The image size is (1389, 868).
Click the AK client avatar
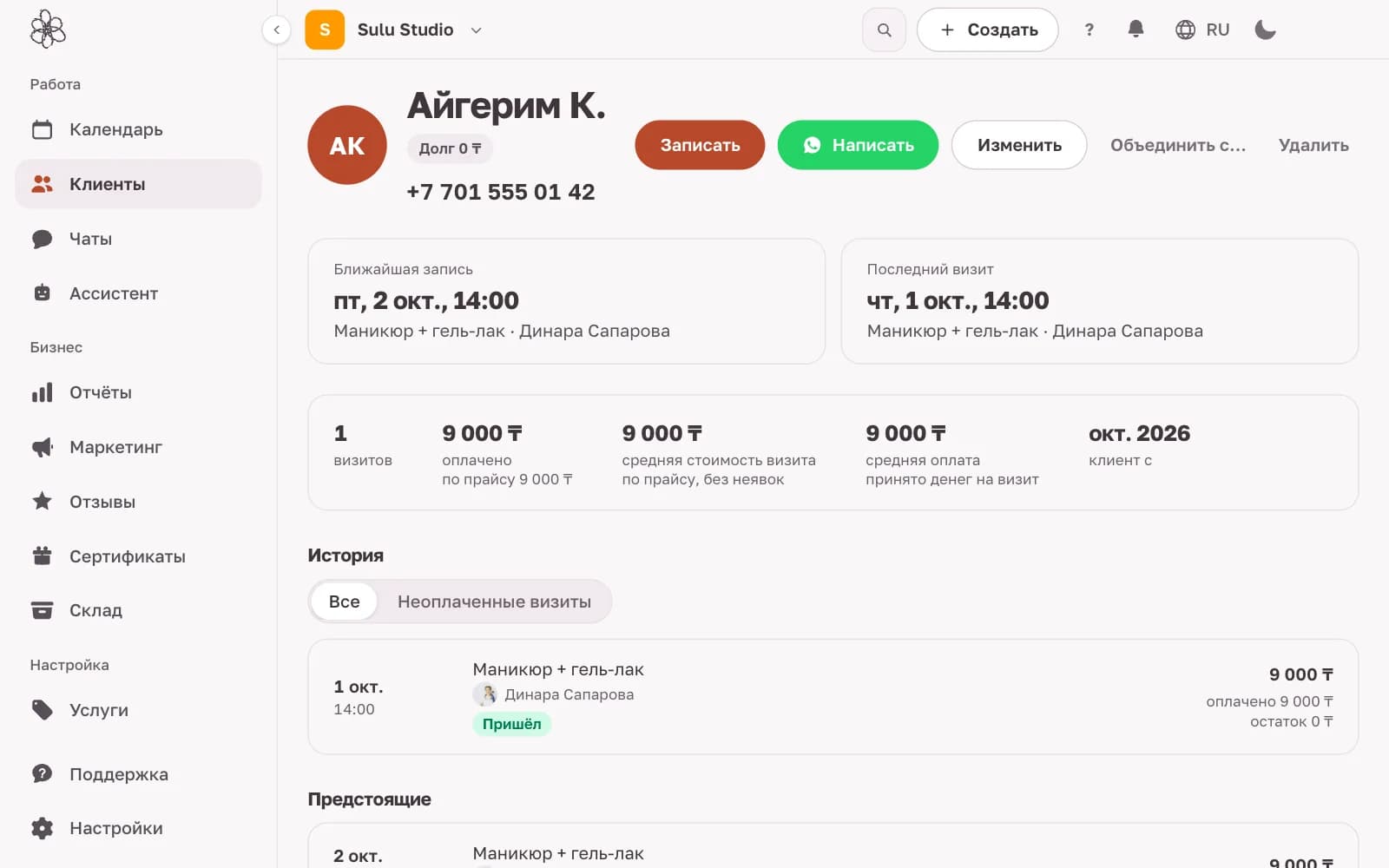(347, 145)
